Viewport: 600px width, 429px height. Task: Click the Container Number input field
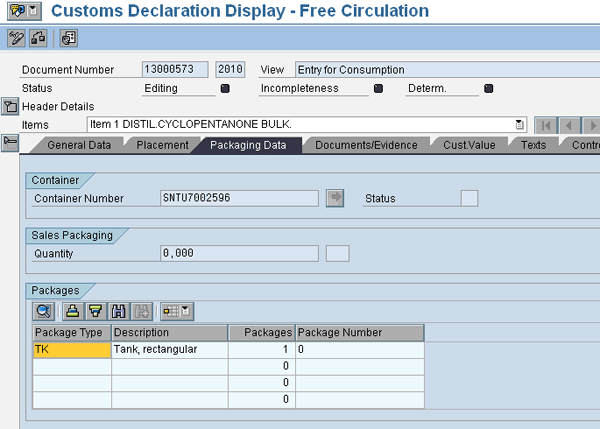(x=239, y=198)
